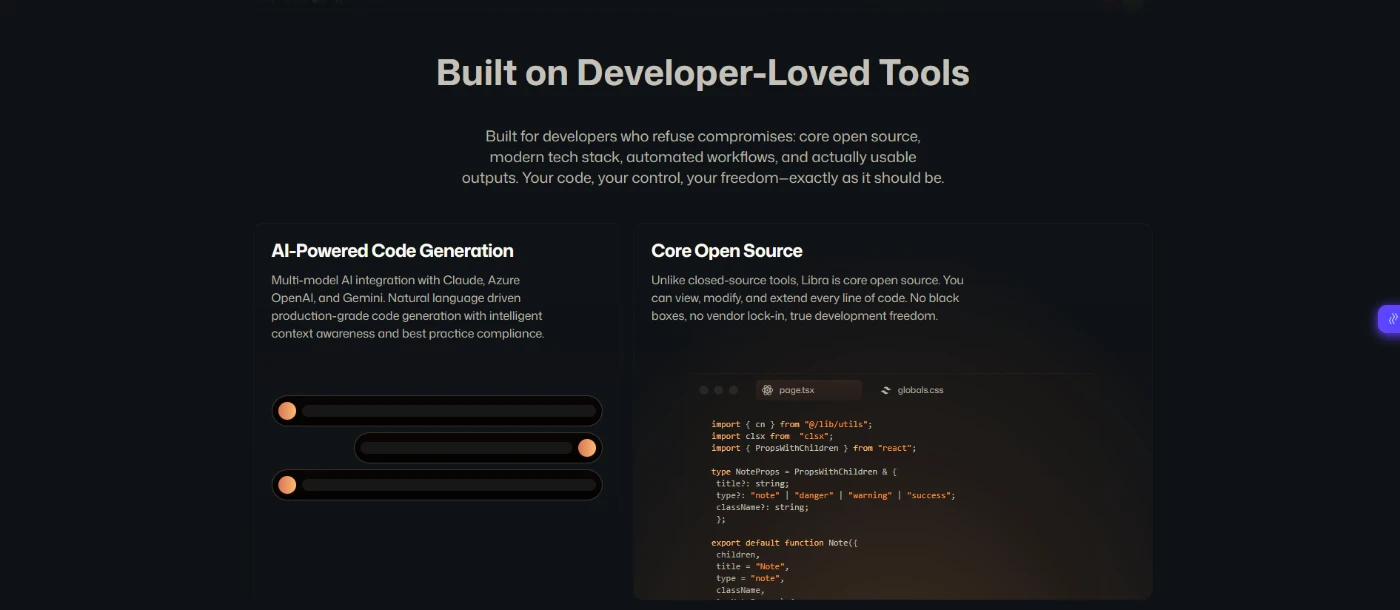Click the 'export default function Note' code line

point(784,543)
